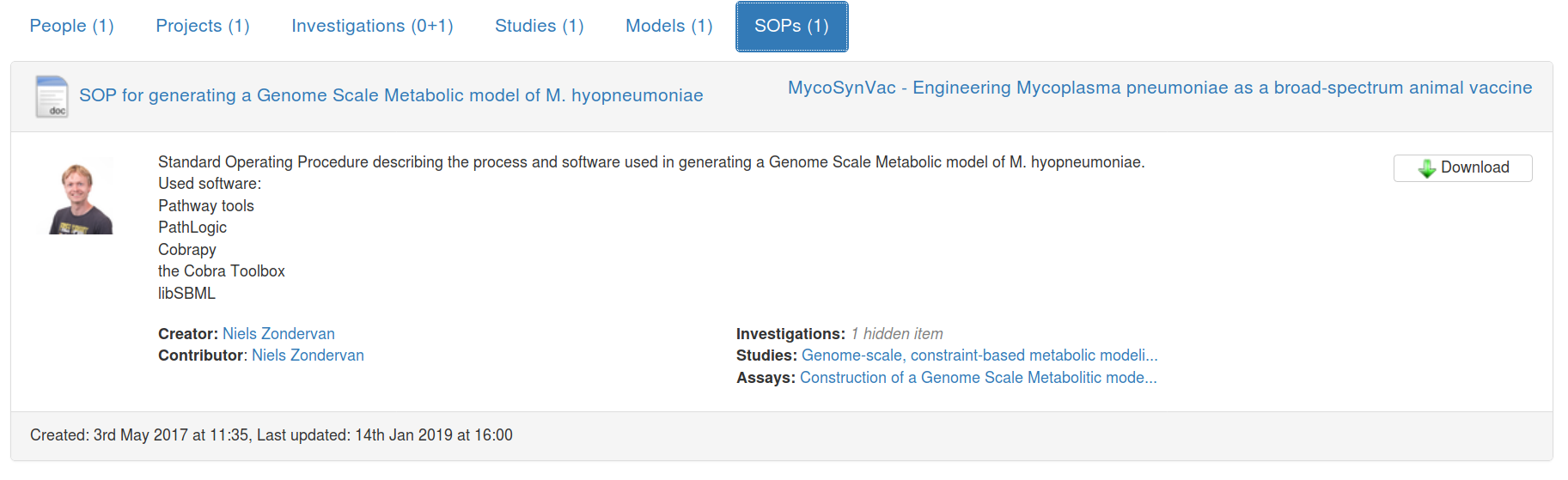
Task: Open the Construction of Genome Scale assay link
Action: [x=978, y=378]
